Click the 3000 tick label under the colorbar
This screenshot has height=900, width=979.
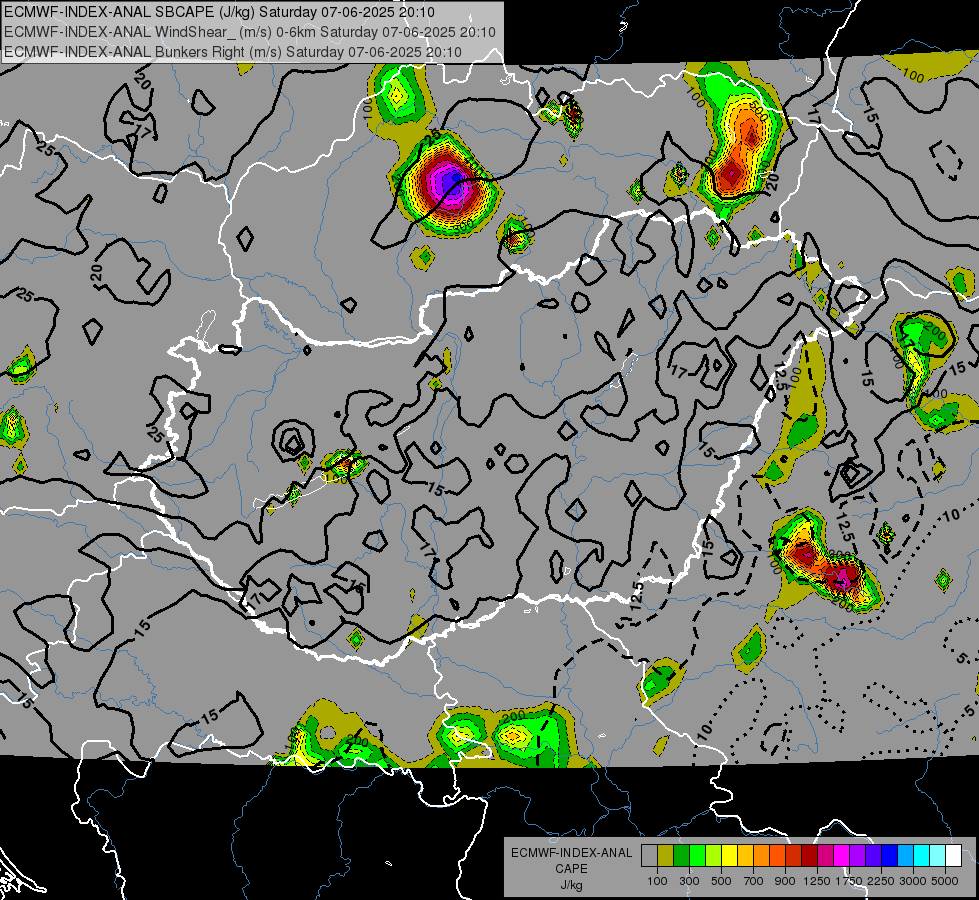[x=913, y=881]
